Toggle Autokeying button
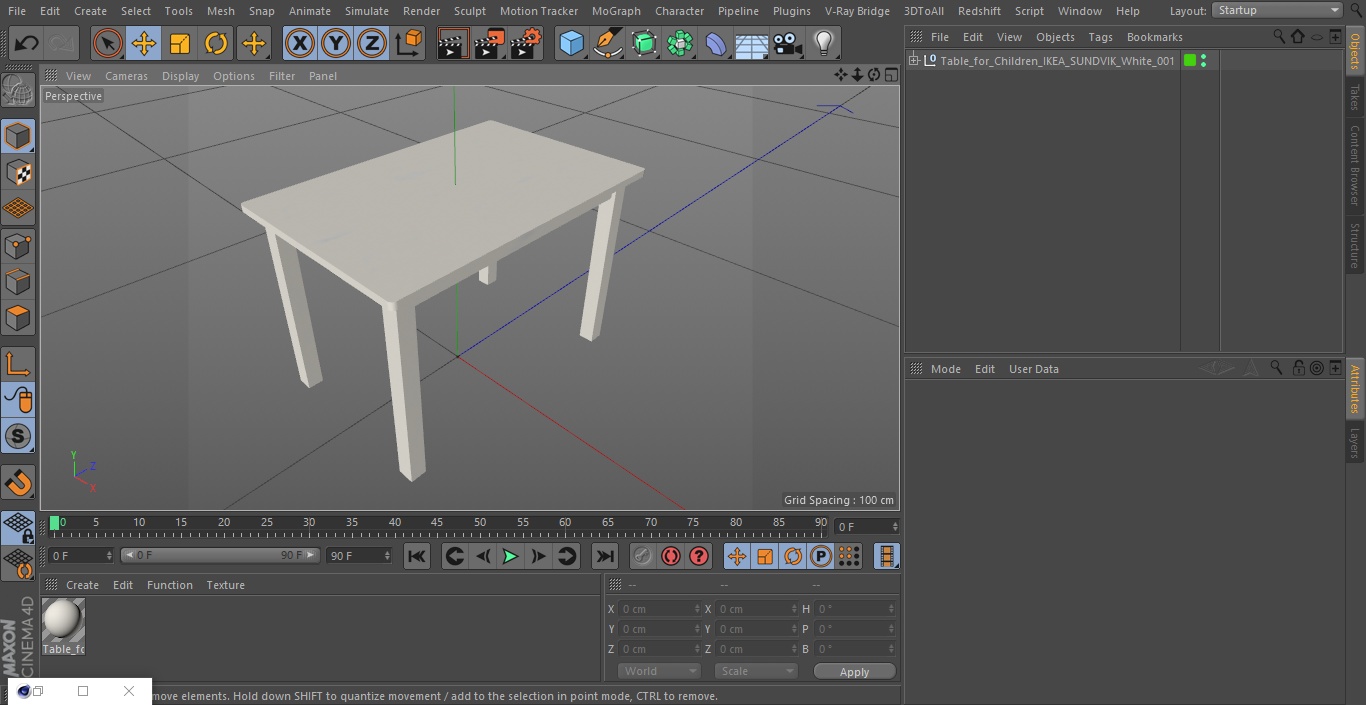The height and width of the screenshot is (705, 1366). coord(671,556)
